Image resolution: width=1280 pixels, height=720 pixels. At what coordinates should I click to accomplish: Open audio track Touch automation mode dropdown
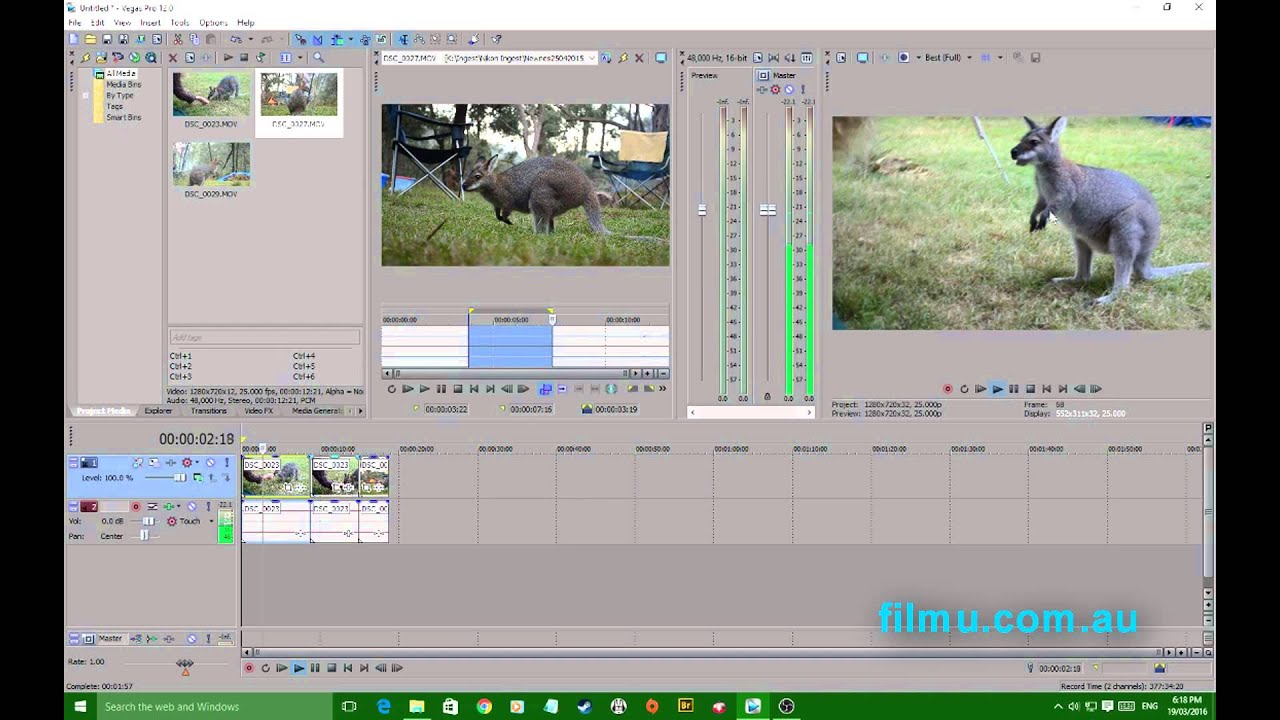[x=211, y=521]
